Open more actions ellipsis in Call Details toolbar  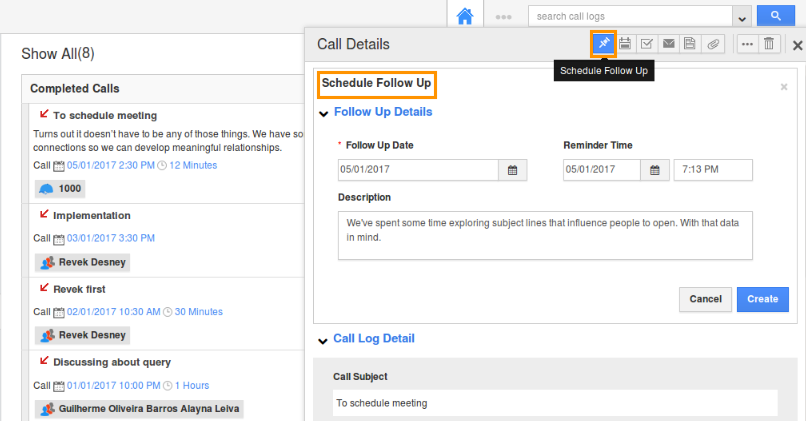(x=747, y=44)
